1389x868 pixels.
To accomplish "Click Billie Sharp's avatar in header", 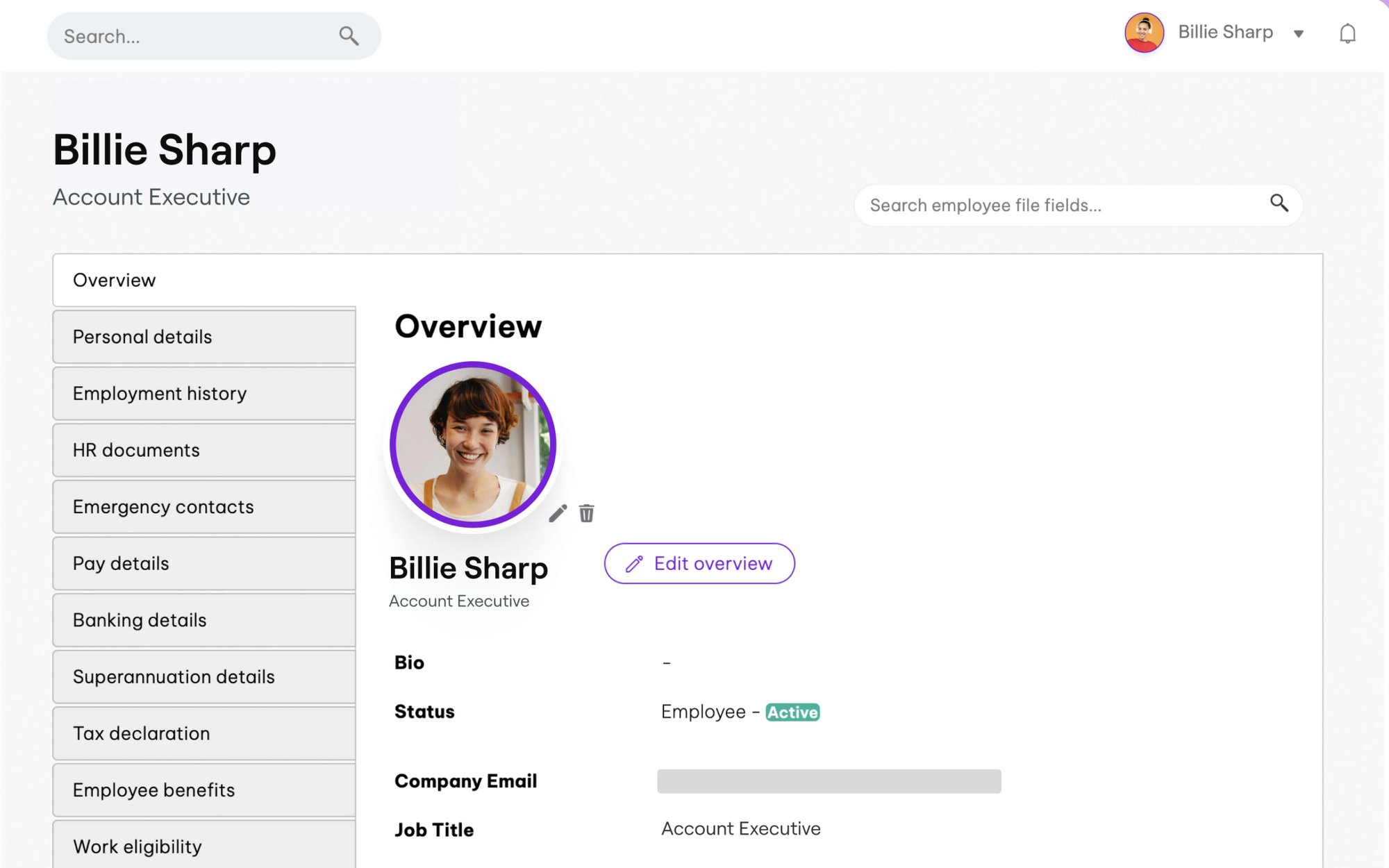I will click(x=1144, y=33).
